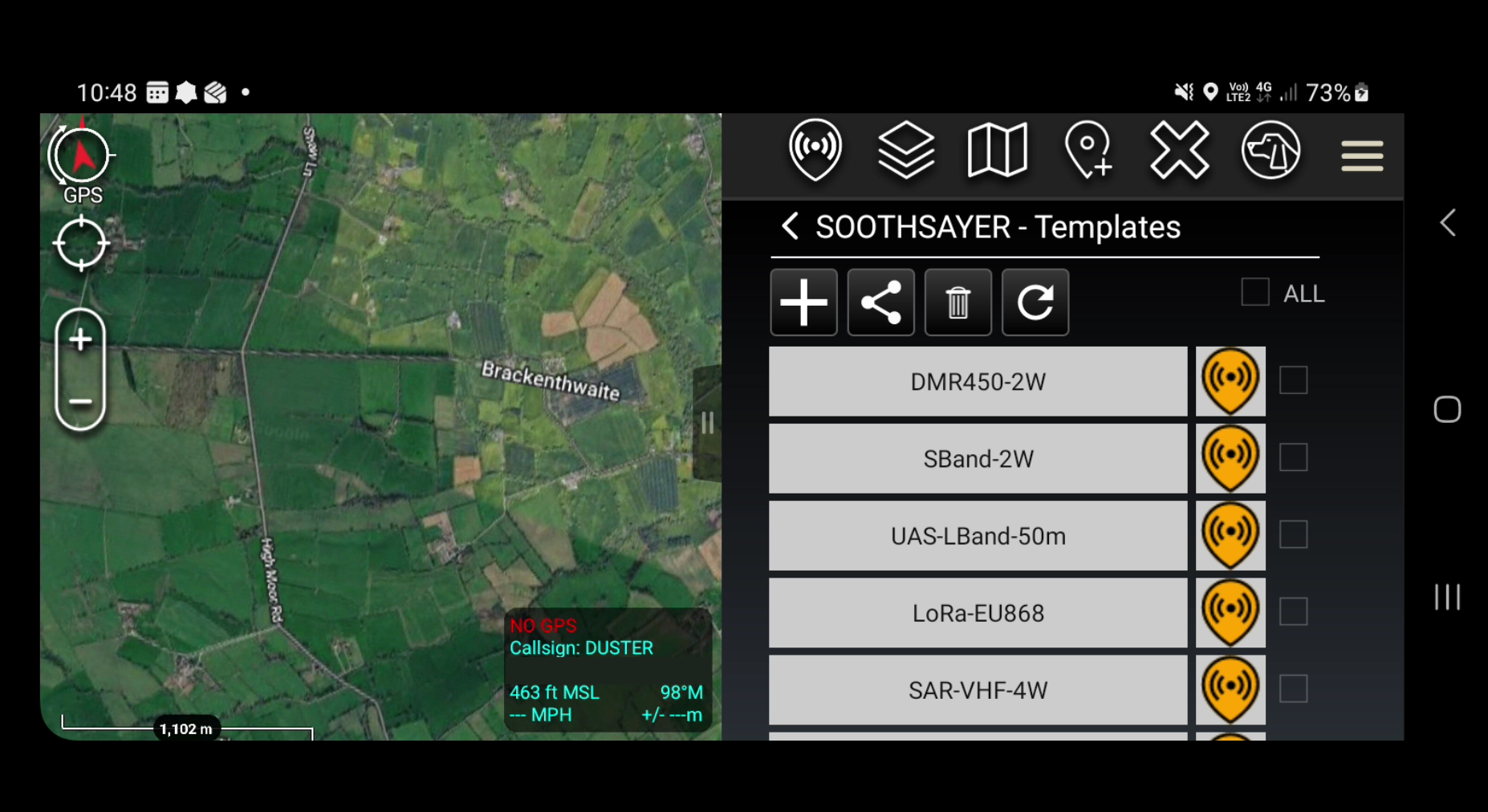Select the DMR450-2W template
1488x812 pixels.
click(978, 381)
